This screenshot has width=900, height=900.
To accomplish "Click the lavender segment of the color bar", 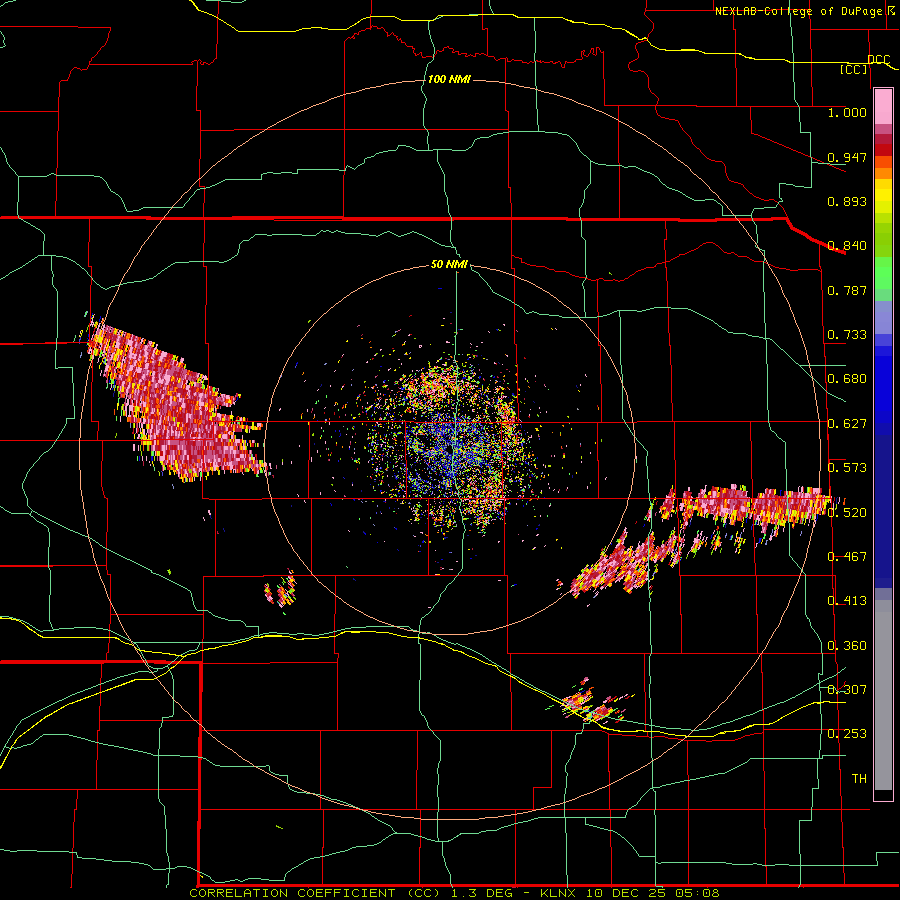I will tap(883, 317).
